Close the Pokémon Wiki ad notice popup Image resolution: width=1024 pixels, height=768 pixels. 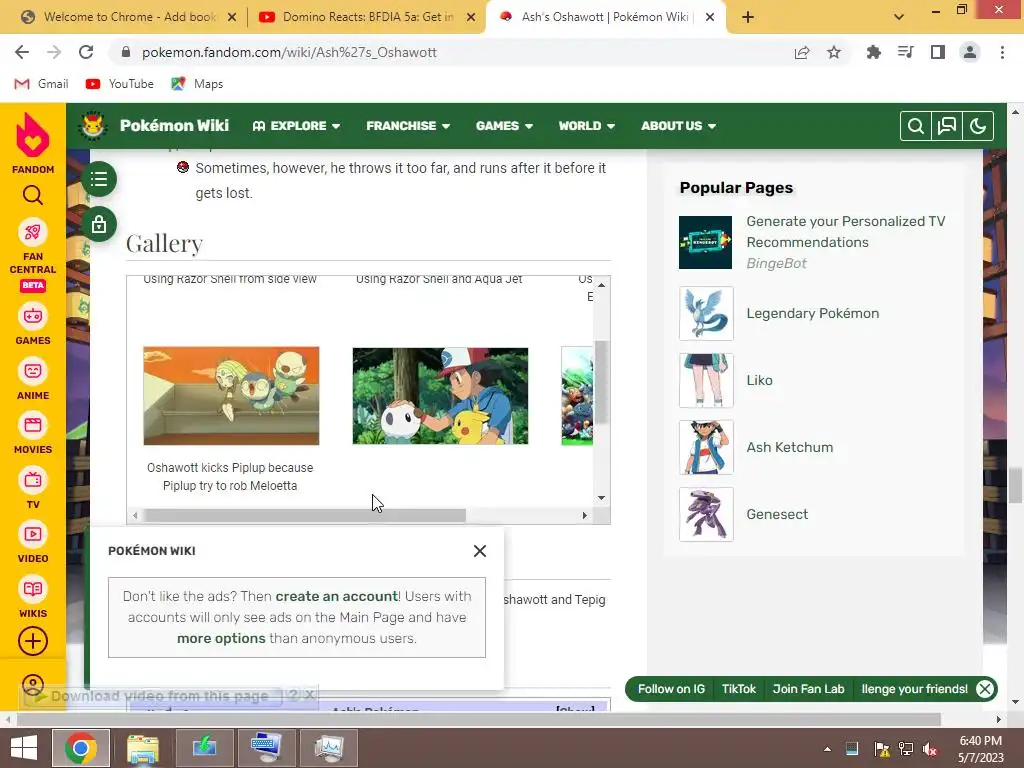(480, 551)
